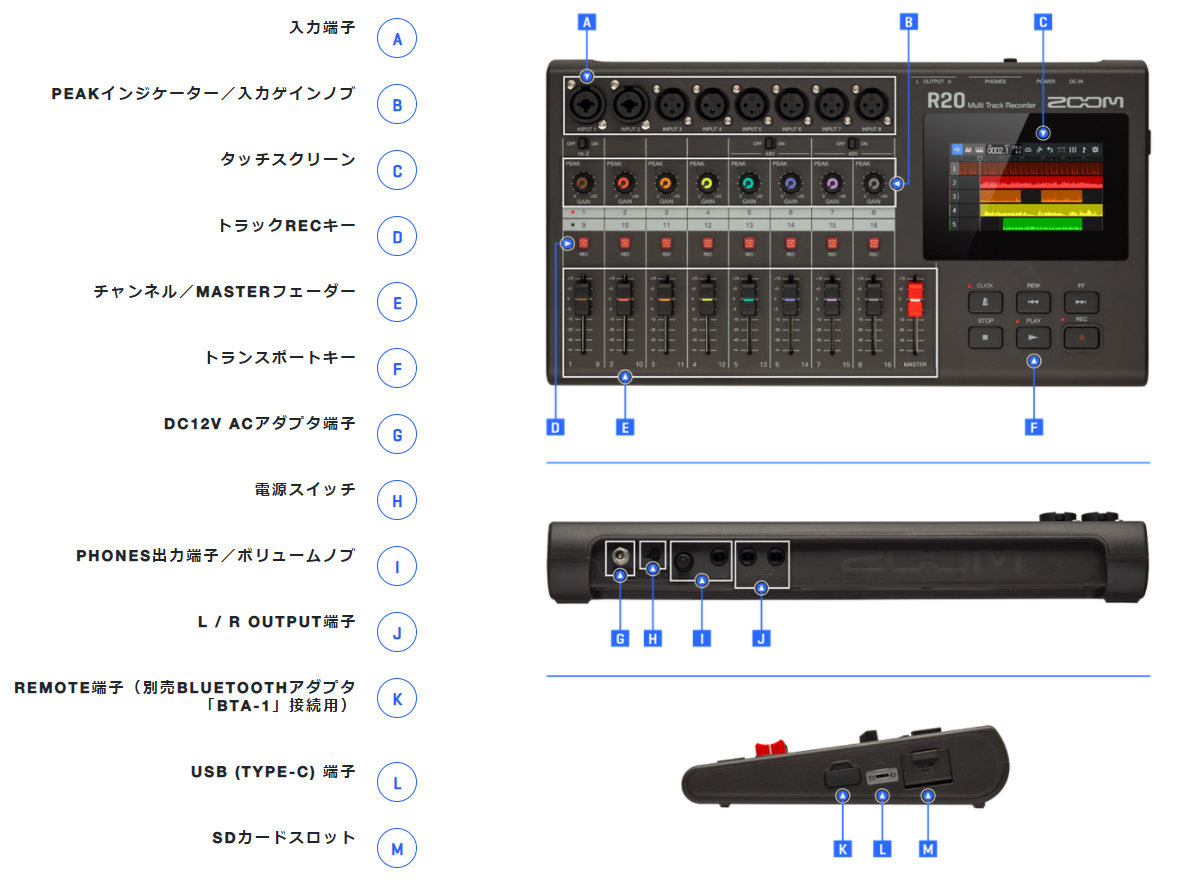Click the channel 5/13 green fader
Image resolution: width=1200 pixels, height=880 pixels.
(x=749, y=298)
